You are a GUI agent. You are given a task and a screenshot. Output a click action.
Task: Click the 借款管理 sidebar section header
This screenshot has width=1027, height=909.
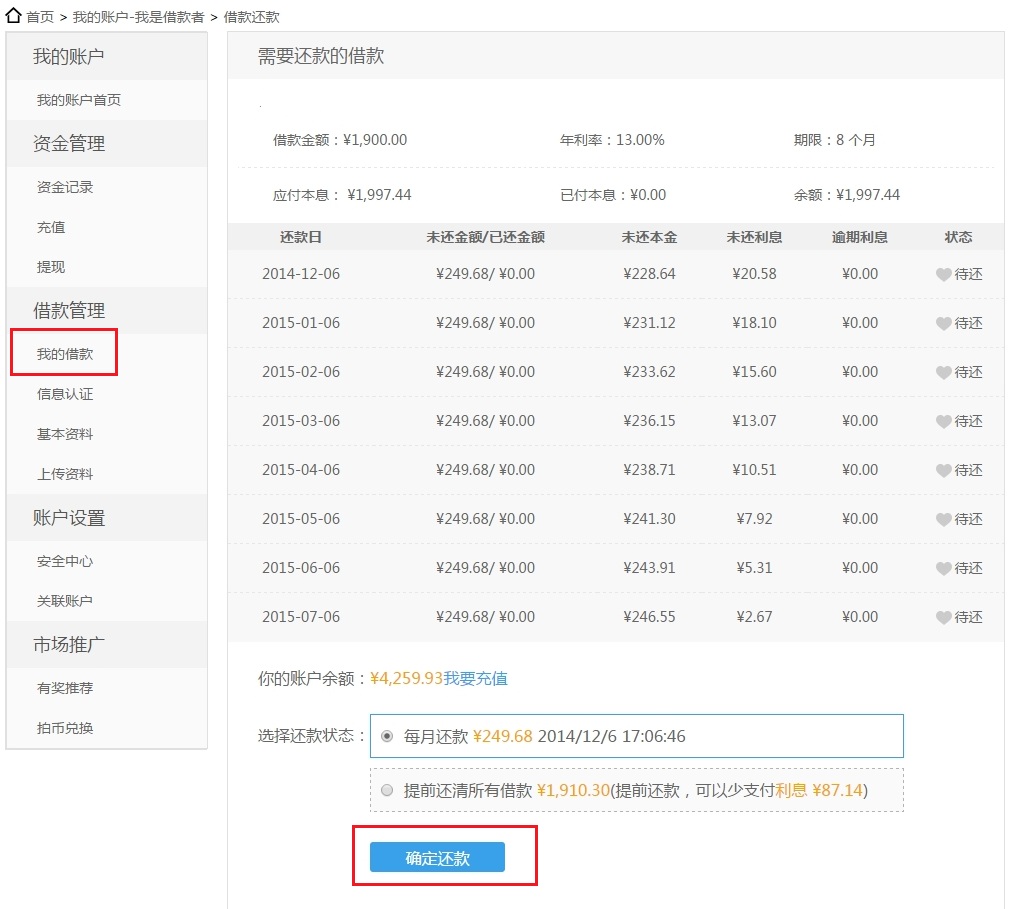click(x=69, y=310)
